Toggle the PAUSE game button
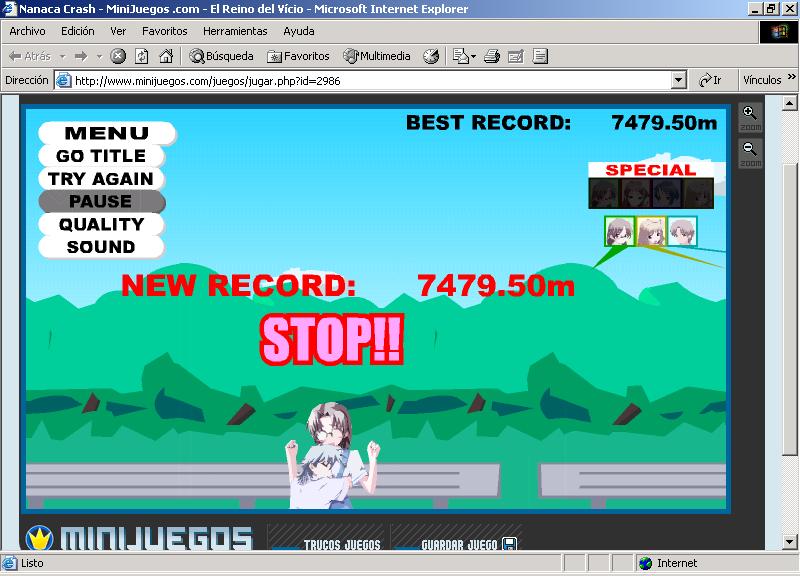The image size is (800, 576). [102, 202]
